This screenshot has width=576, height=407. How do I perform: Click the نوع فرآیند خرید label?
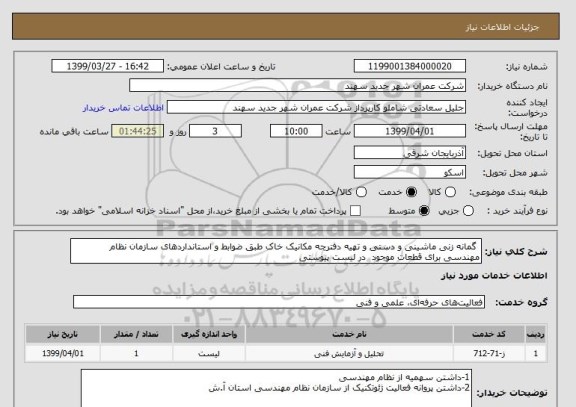(x=517, y=211)
